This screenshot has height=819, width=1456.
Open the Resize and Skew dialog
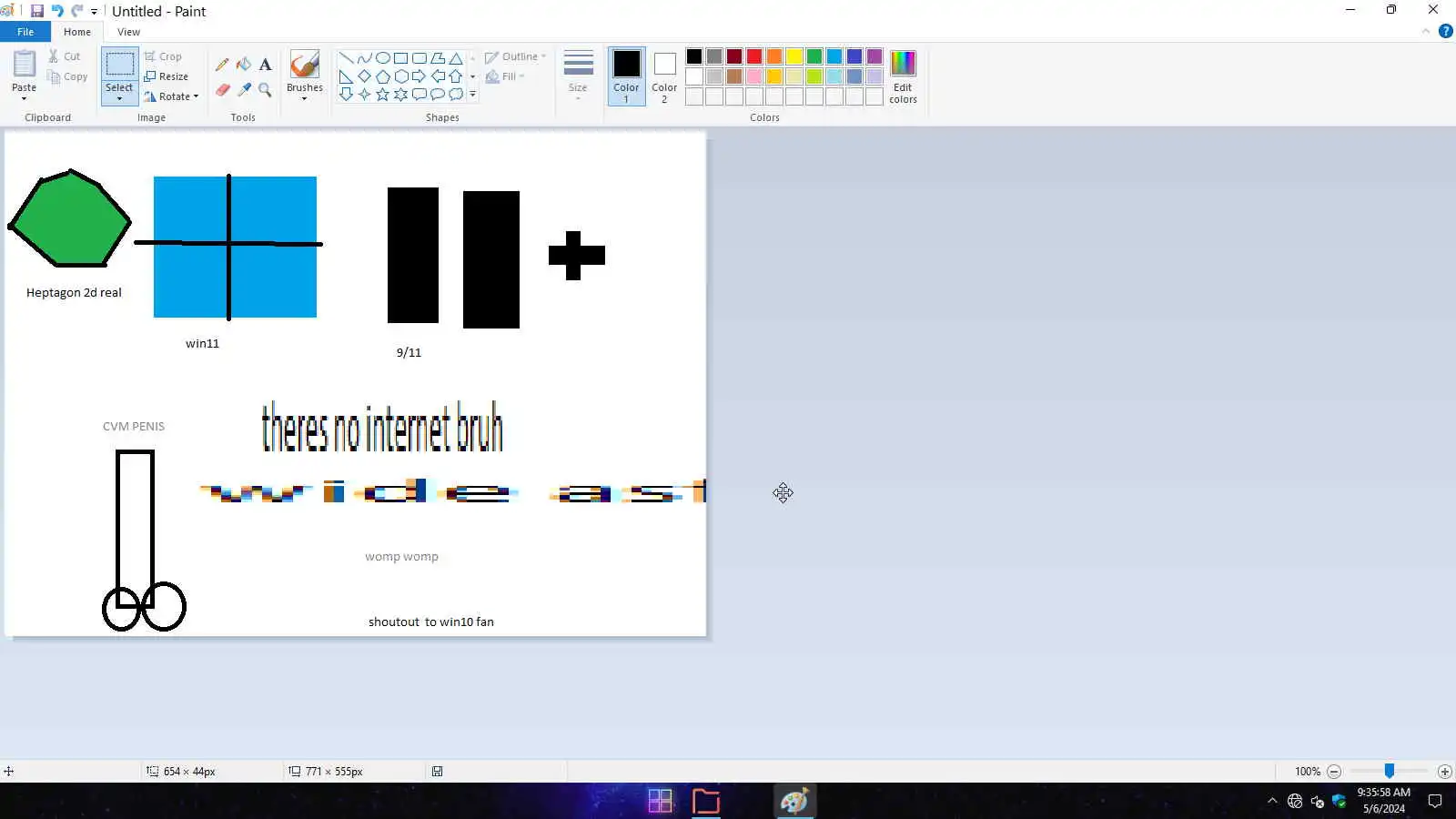pyautogui.click(x=167, y=76)
